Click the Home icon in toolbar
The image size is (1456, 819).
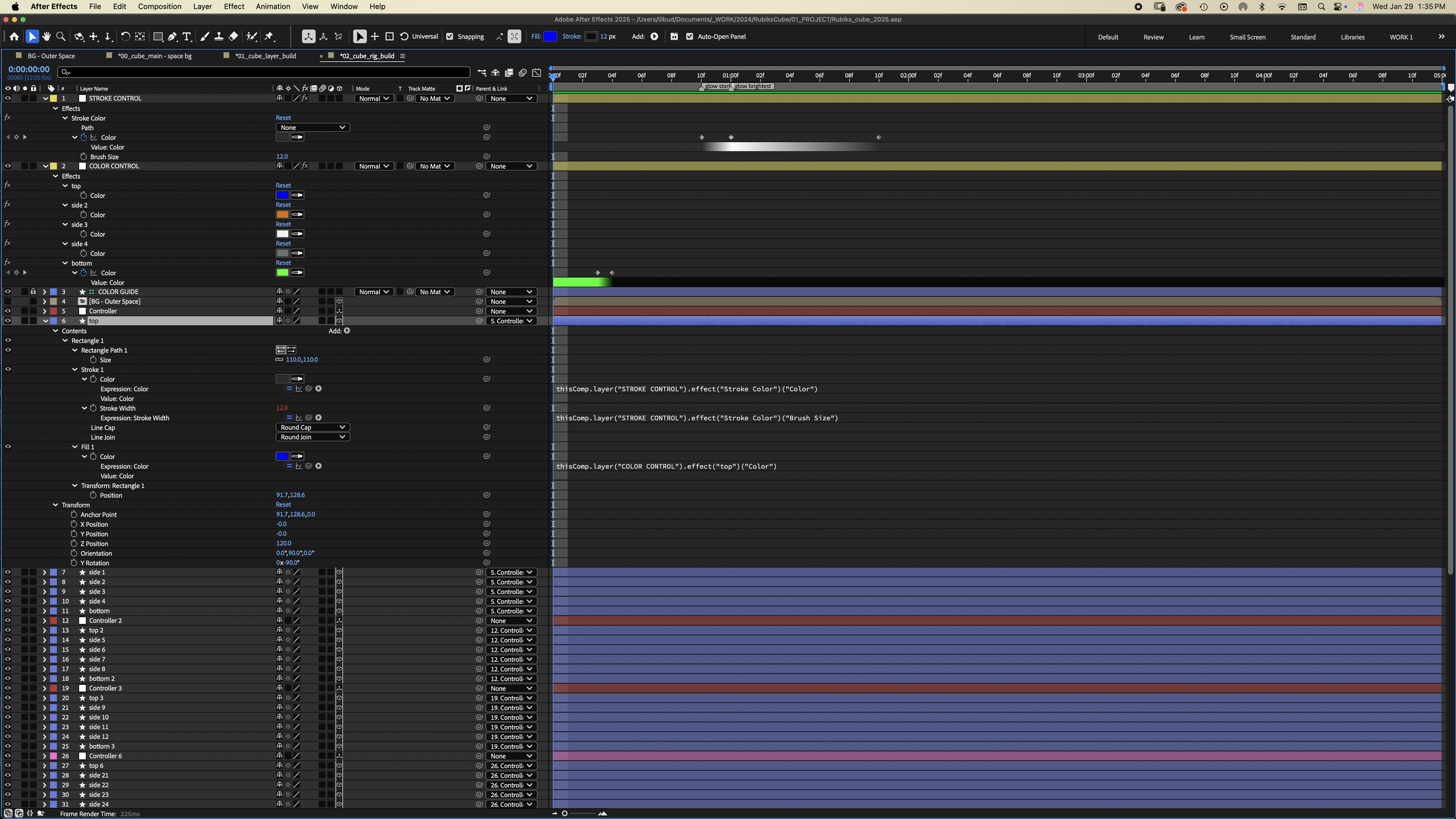click(15, 37)
